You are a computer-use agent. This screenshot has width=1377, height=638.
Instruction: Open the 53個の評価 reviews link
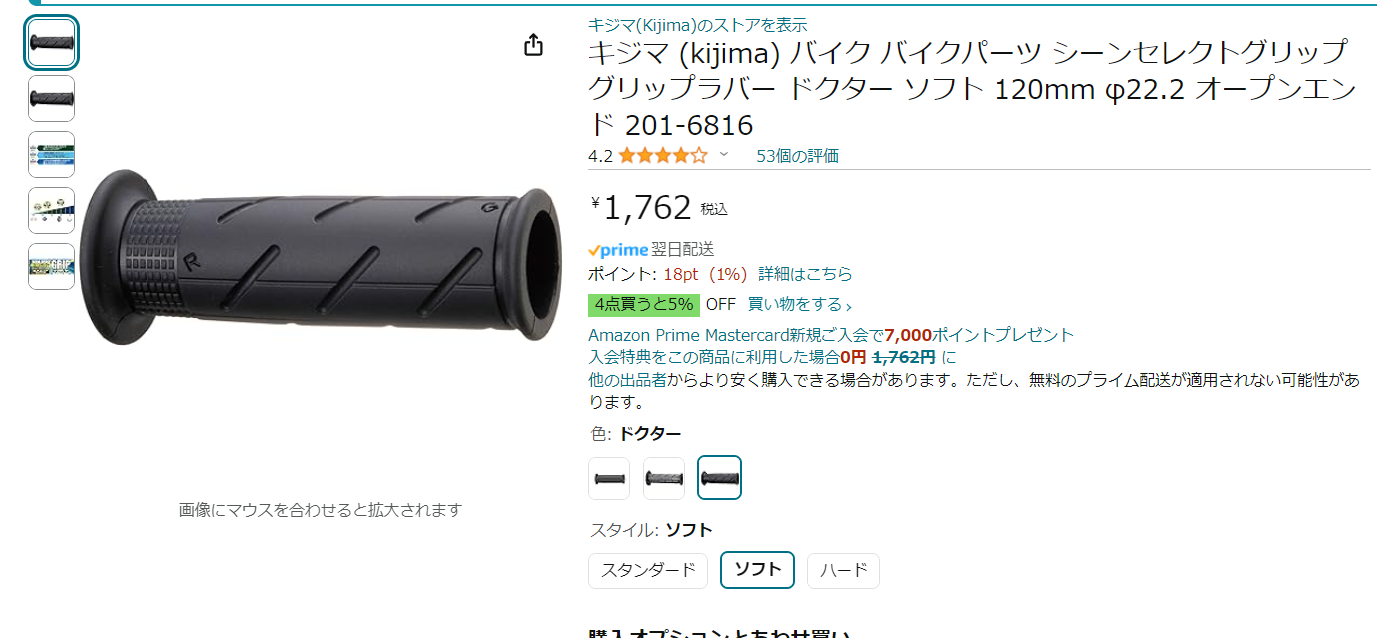[797, 156]
